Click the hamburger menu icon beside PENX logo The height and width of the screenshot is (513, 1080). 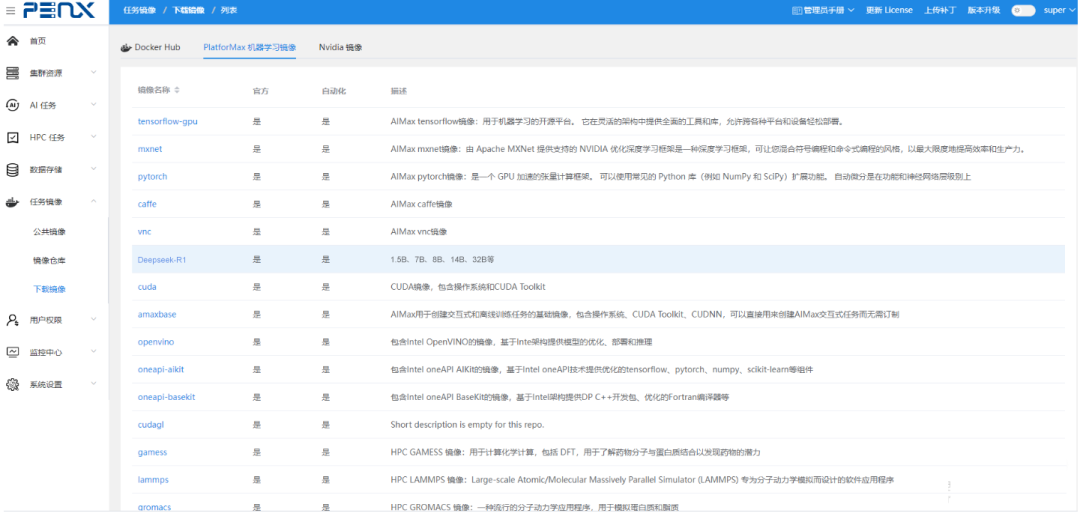tap(10, 11)
